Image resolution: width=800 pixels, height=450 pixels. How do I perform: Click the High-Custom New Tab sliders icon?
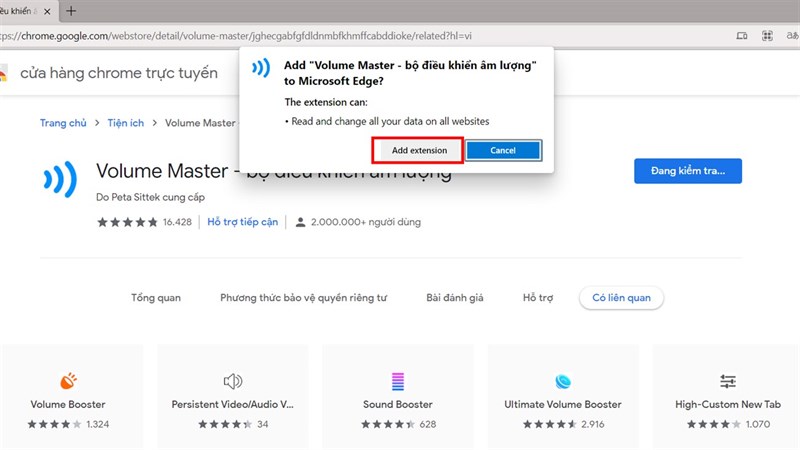727,380
